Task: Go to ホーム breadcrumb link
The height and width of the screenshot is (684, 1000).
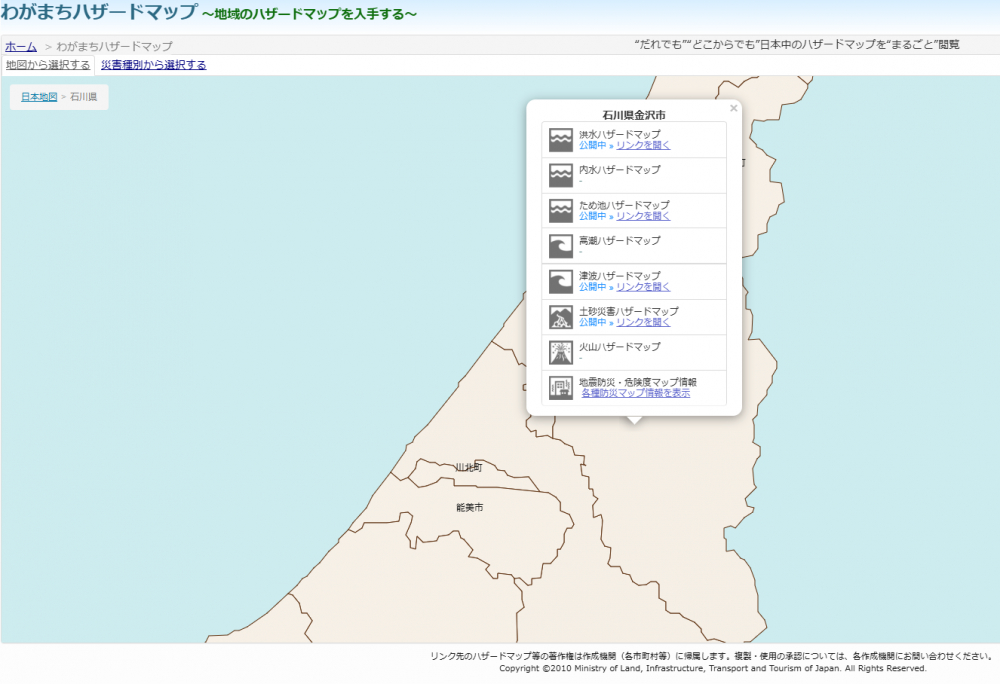Action: click(21, 46)
